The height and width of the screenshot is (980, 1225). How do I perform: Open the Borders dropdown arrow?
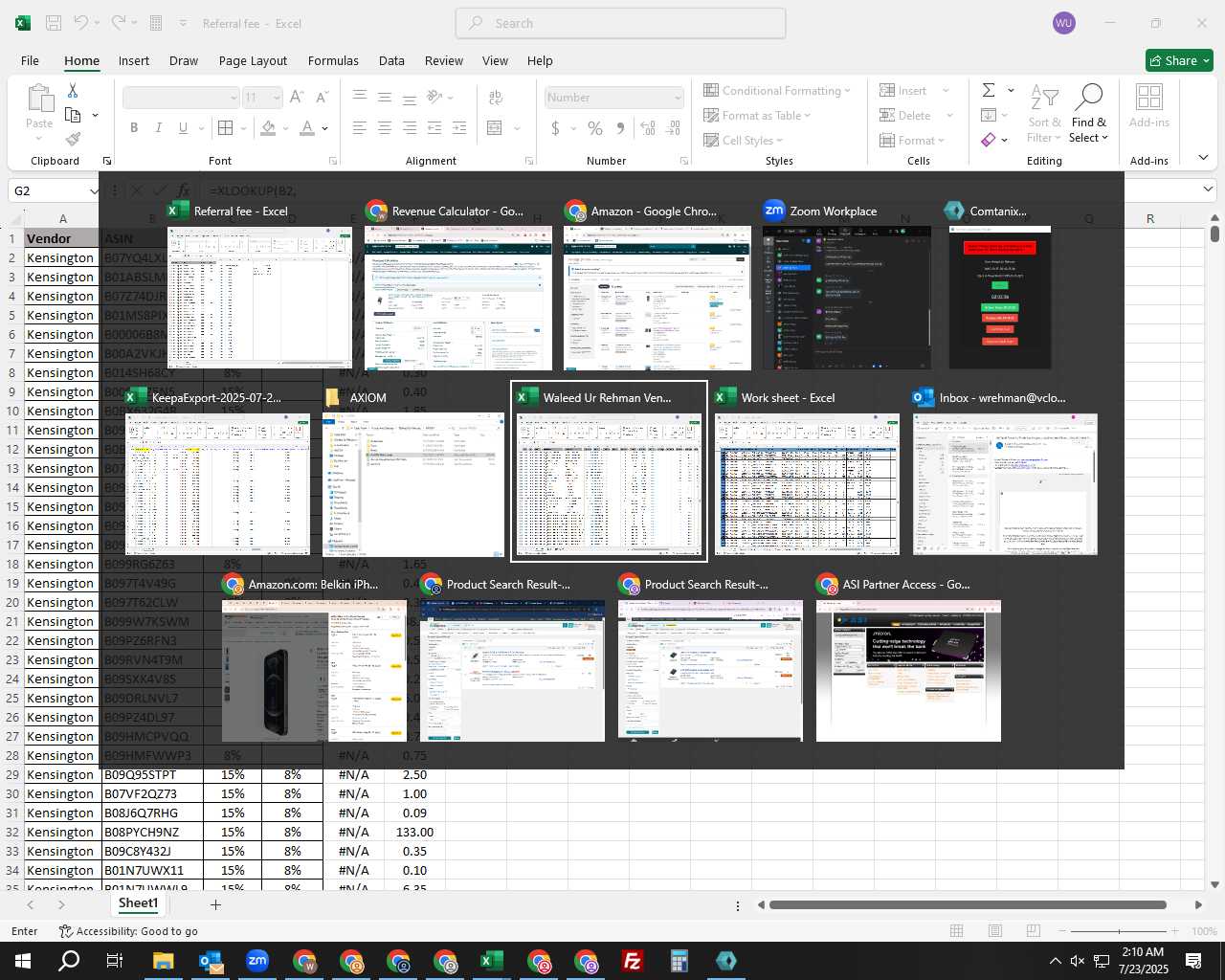(243, 128)
